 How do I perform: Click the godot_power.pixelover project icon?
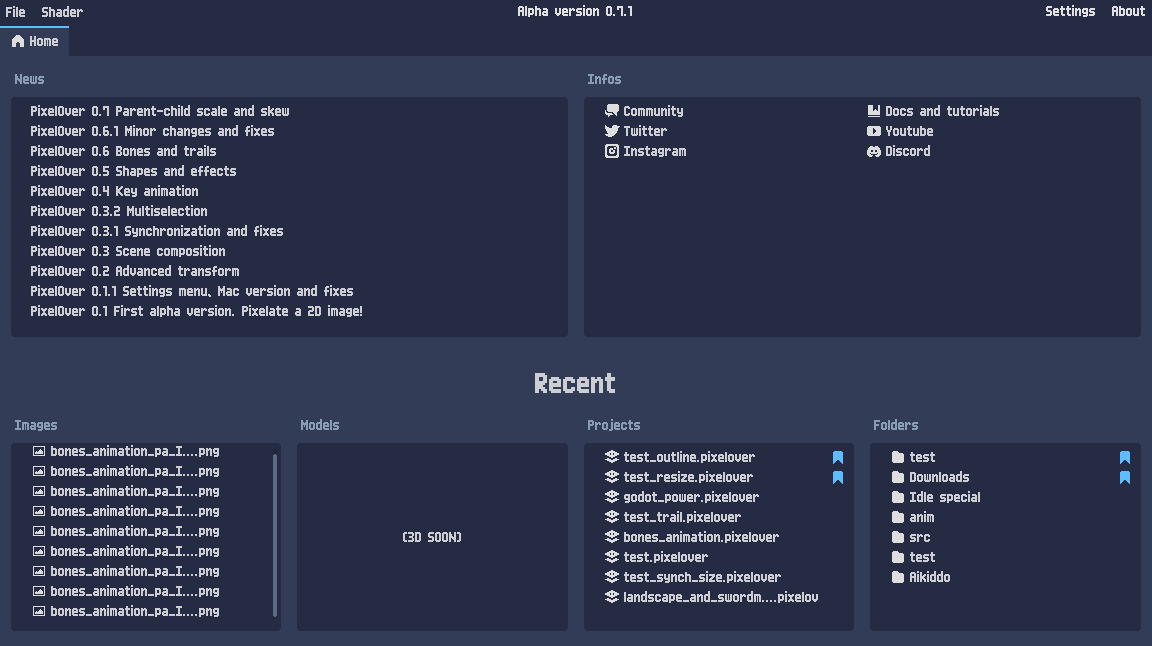[611, 497]
